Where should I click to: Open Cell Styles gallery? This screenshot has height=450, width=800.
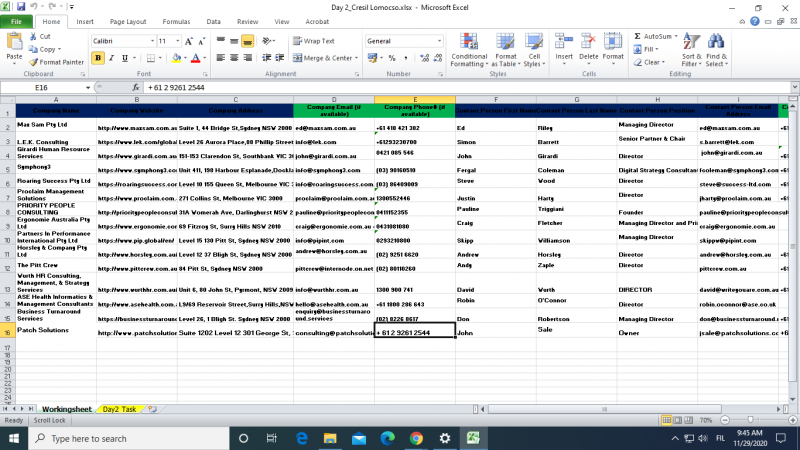[534, 49]
